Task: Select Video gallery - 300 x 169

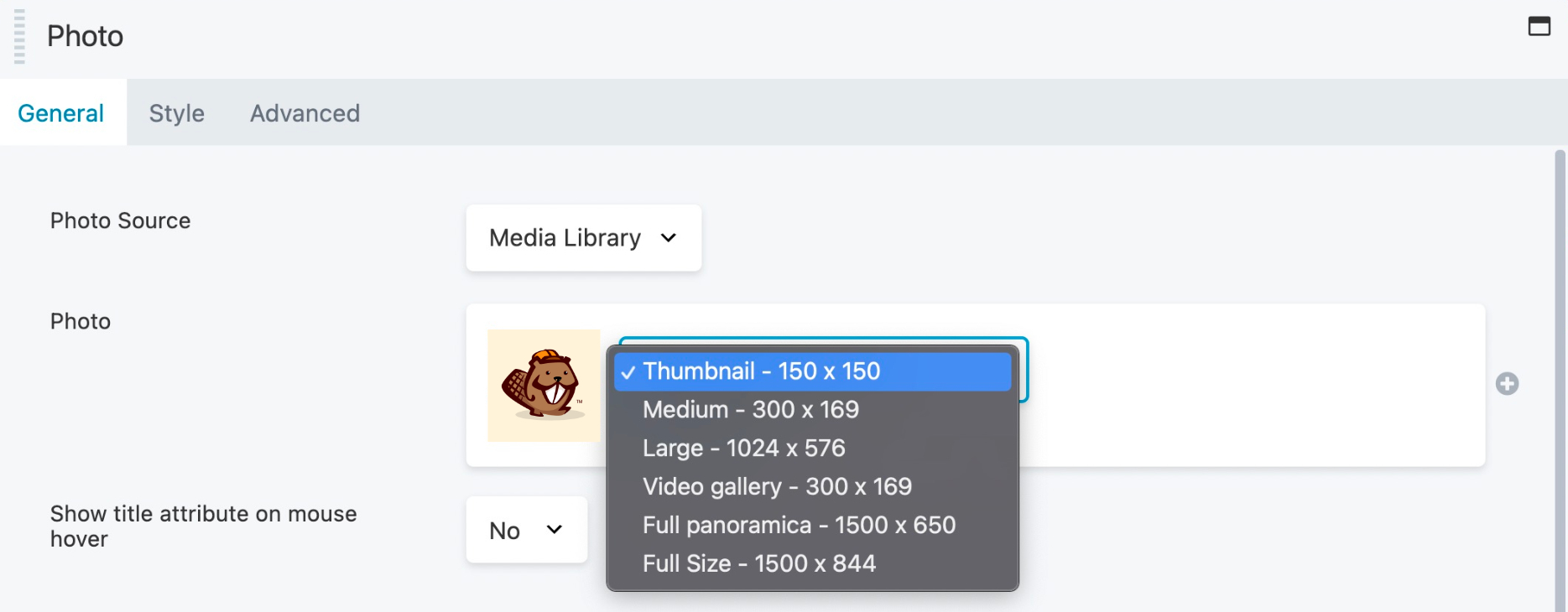Action: [x=777, y=487]
